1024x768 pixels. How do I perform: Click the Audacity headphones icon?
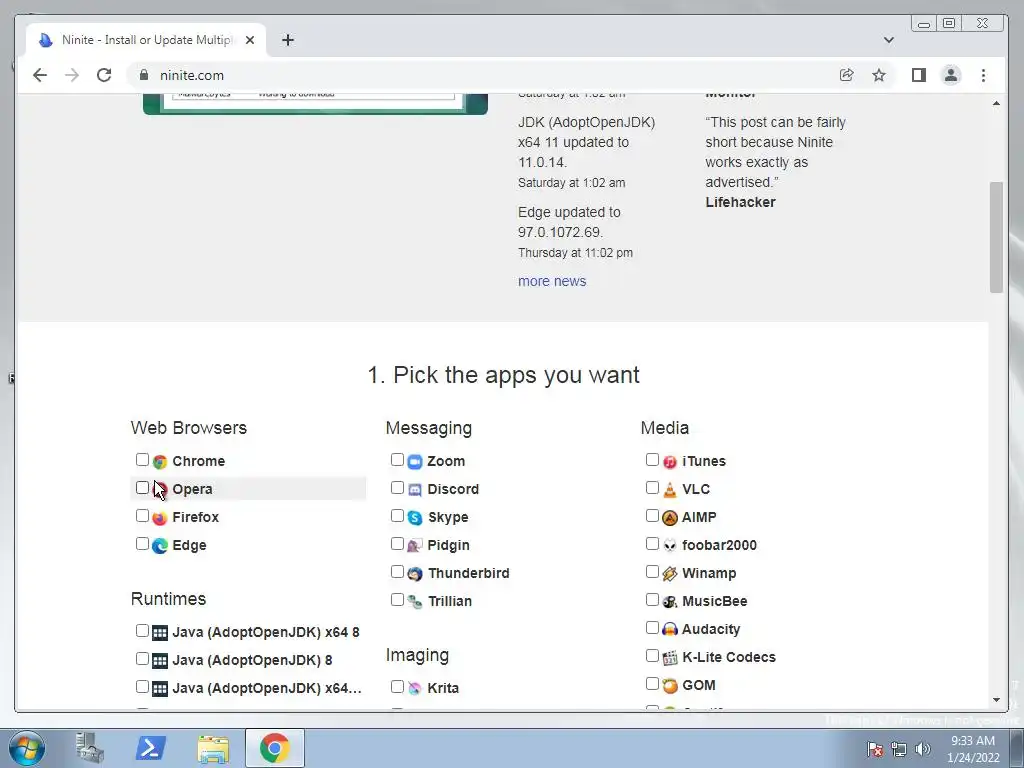click(670, 630)
